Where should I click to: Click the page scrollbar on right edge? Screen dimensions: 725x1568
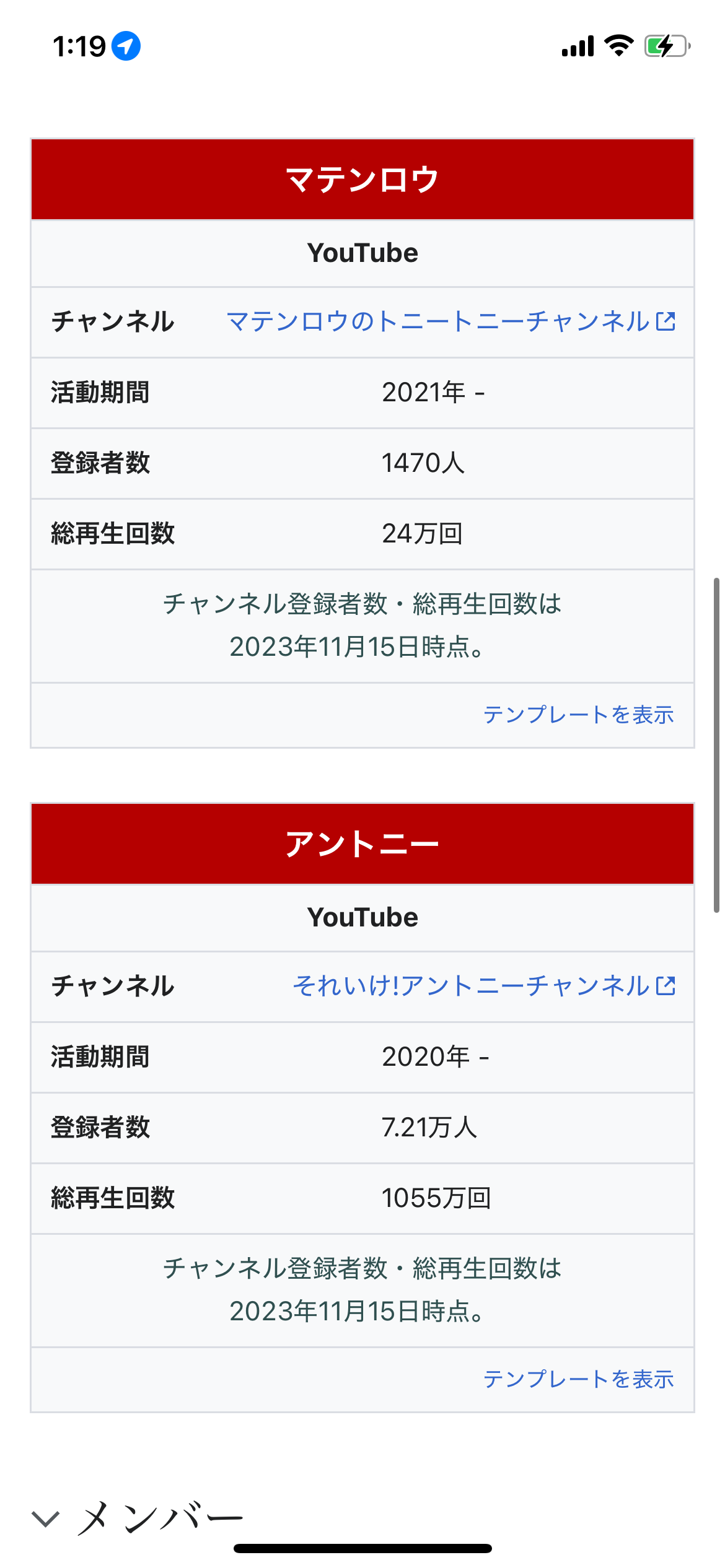point(716,743)
